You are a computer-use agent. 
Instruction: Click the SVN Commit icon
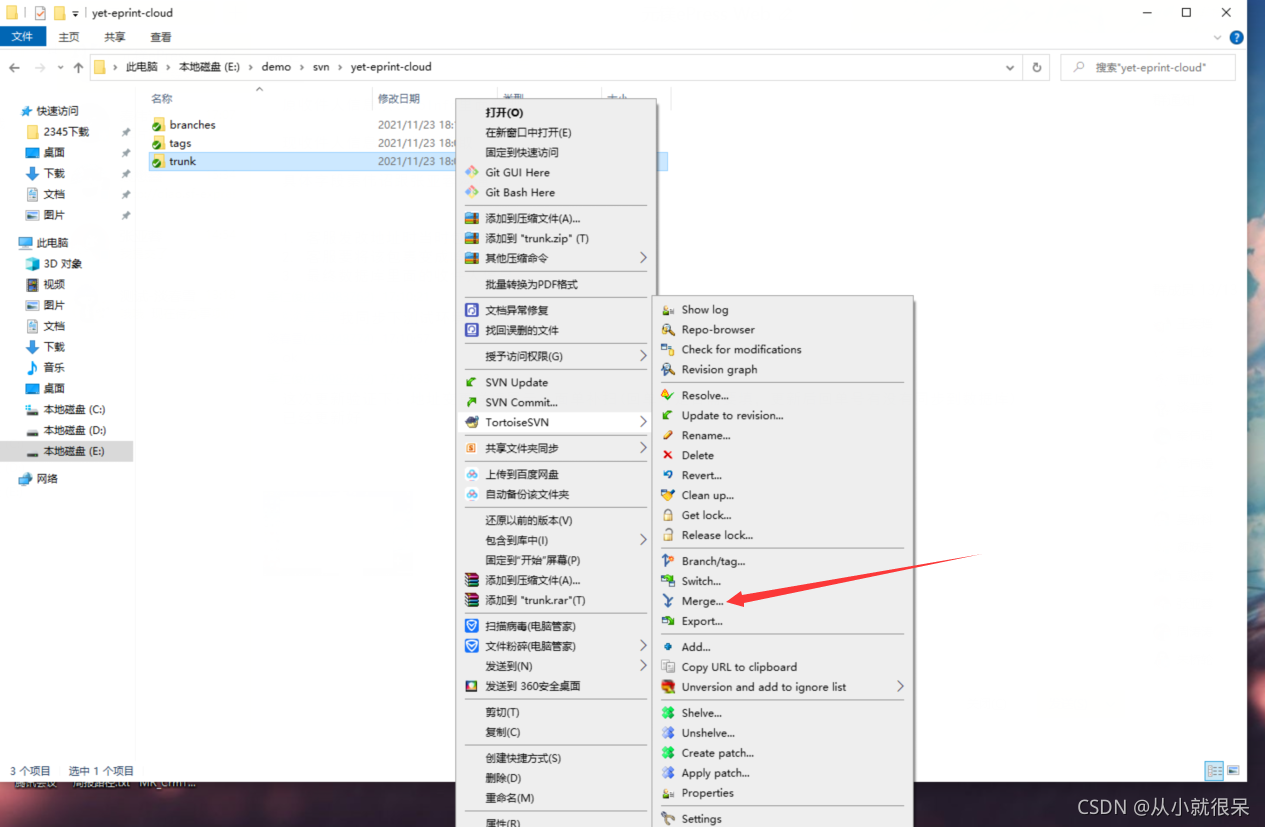tap(472, 402)
